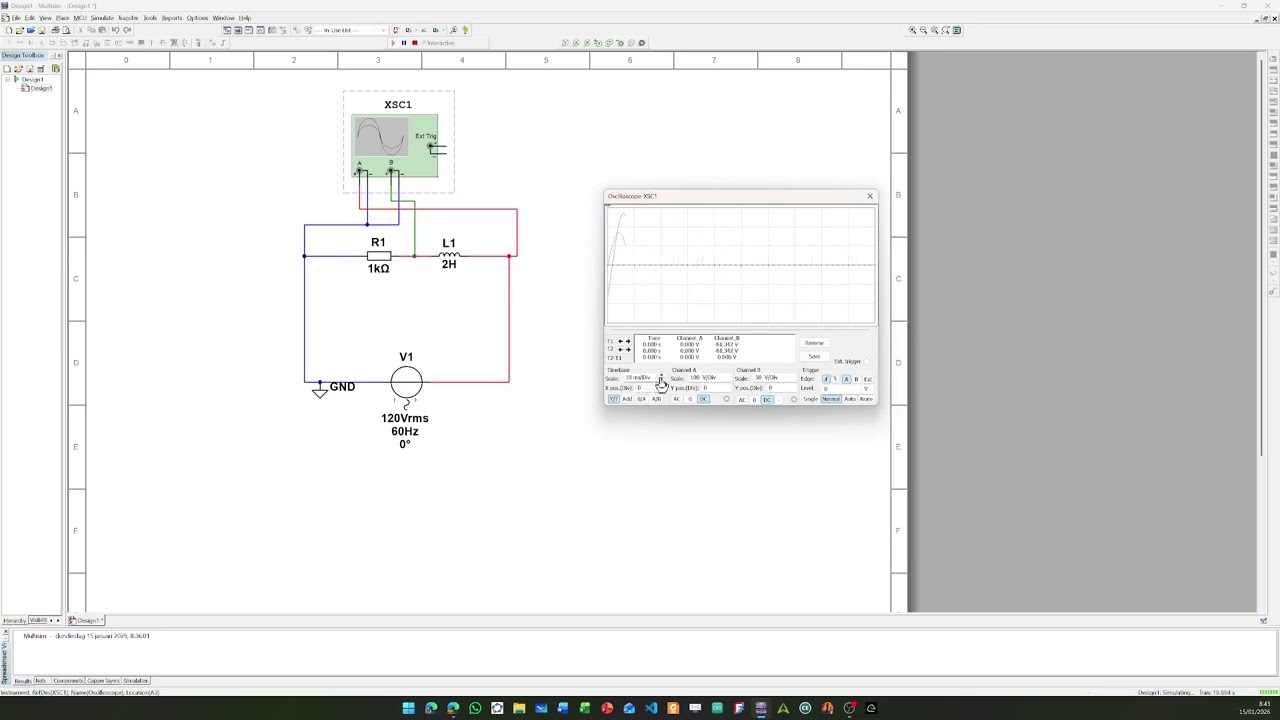Toggle the Ext. trigger radio button

866,362
